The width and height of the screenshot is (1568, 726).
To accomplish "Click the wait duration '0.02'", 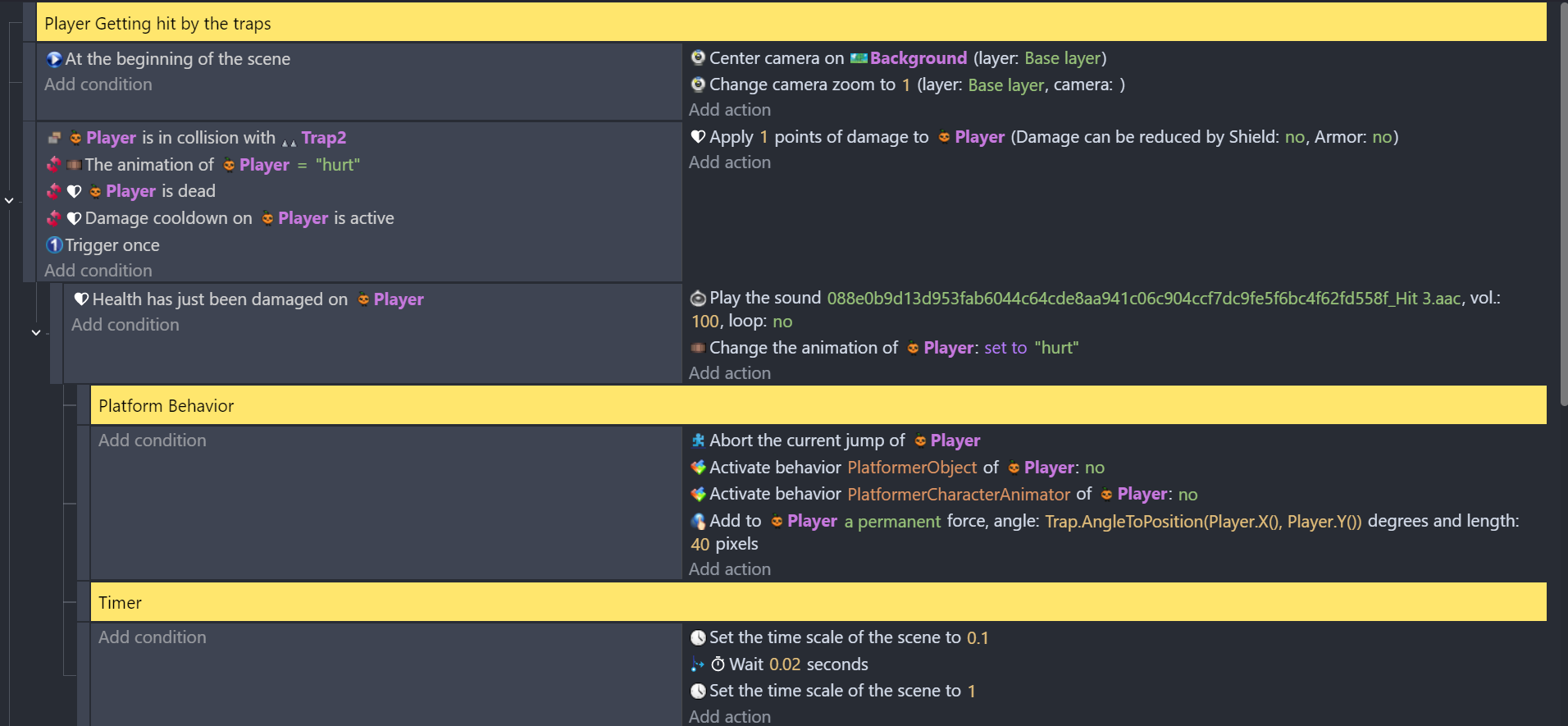I will coord(785,664).
